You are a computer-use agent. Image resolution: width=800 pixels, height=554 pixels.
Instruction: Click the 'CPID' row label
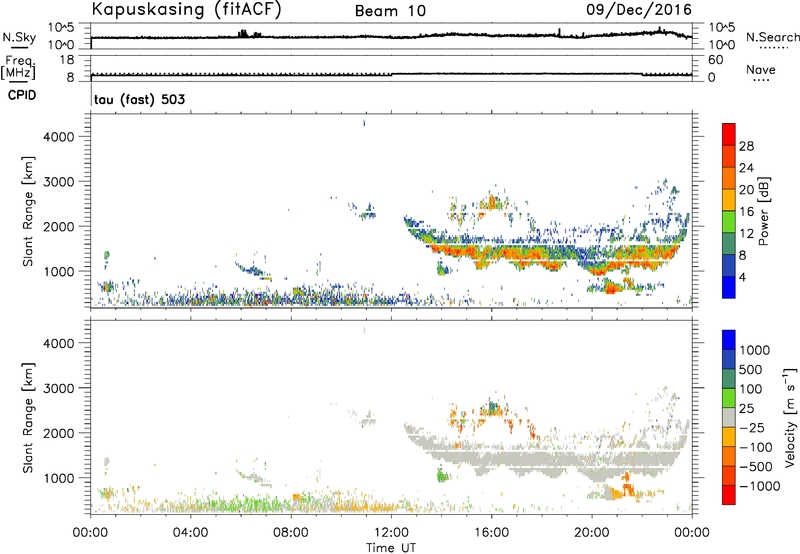tap(22, 95)
